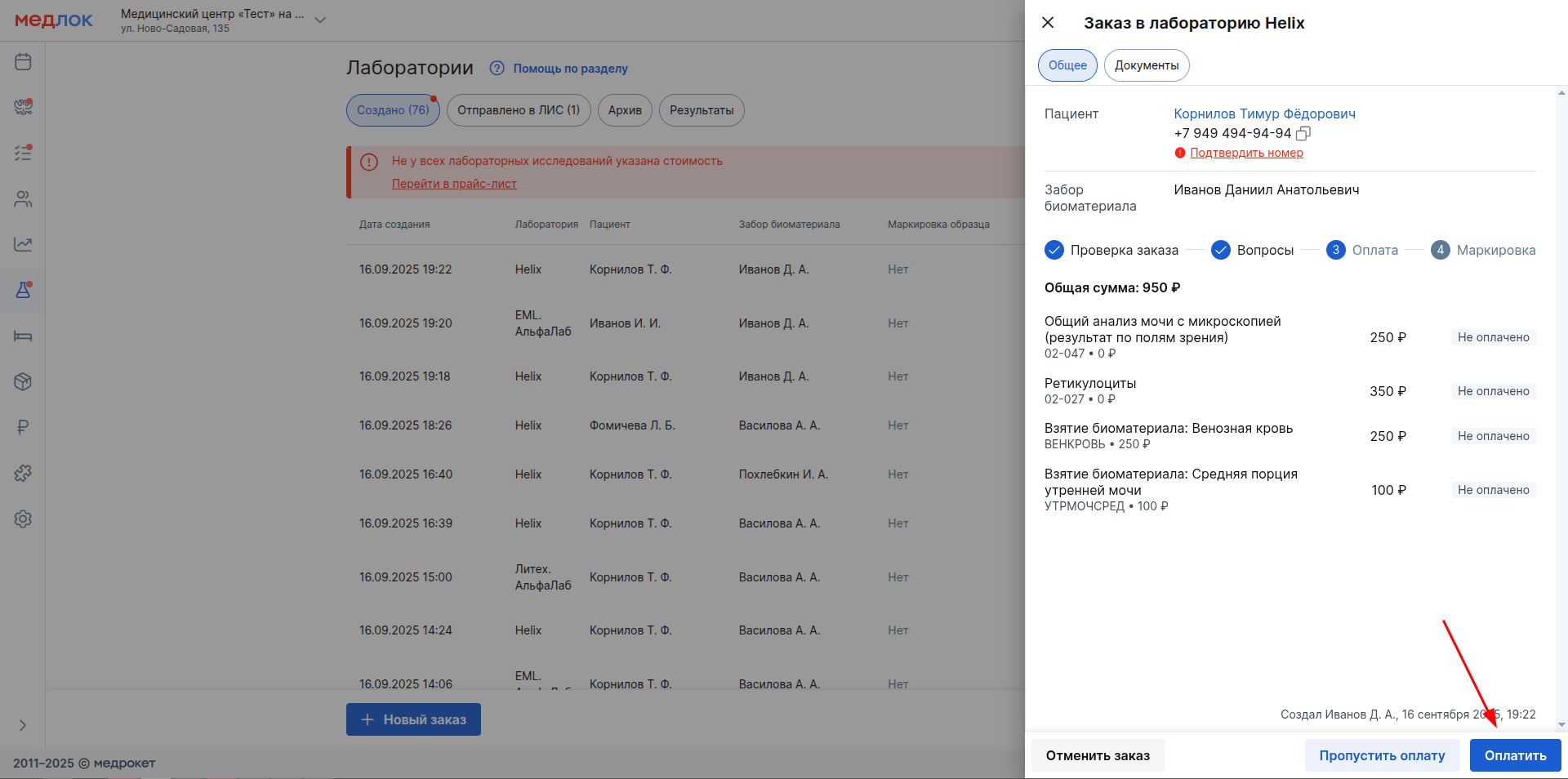Image resolution: width=1568 pixels, height=779 pixels.
Task: Switch to the "Общее" tab
Action: [x=1067, y=65]
